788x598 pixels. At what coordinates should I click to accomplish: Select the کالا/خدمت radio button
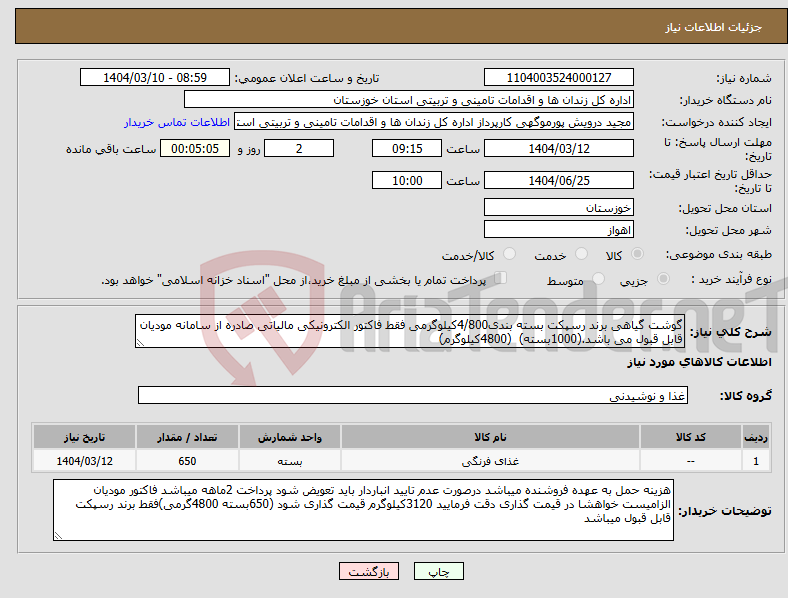[x=510, y=254]
